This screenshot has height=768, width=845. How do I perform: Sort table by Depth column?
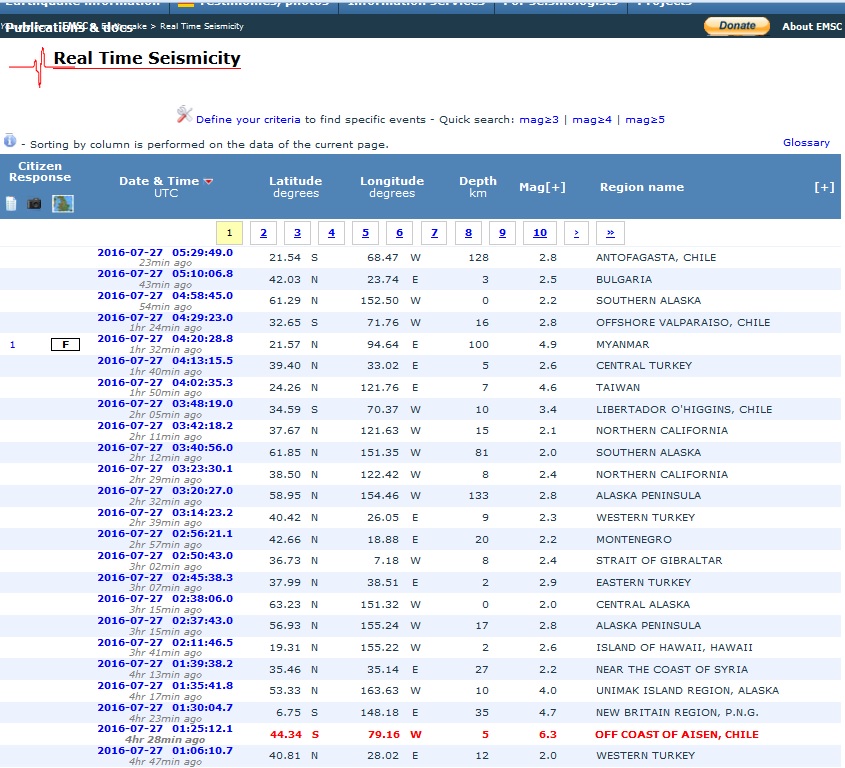click(x=477, y=182)
